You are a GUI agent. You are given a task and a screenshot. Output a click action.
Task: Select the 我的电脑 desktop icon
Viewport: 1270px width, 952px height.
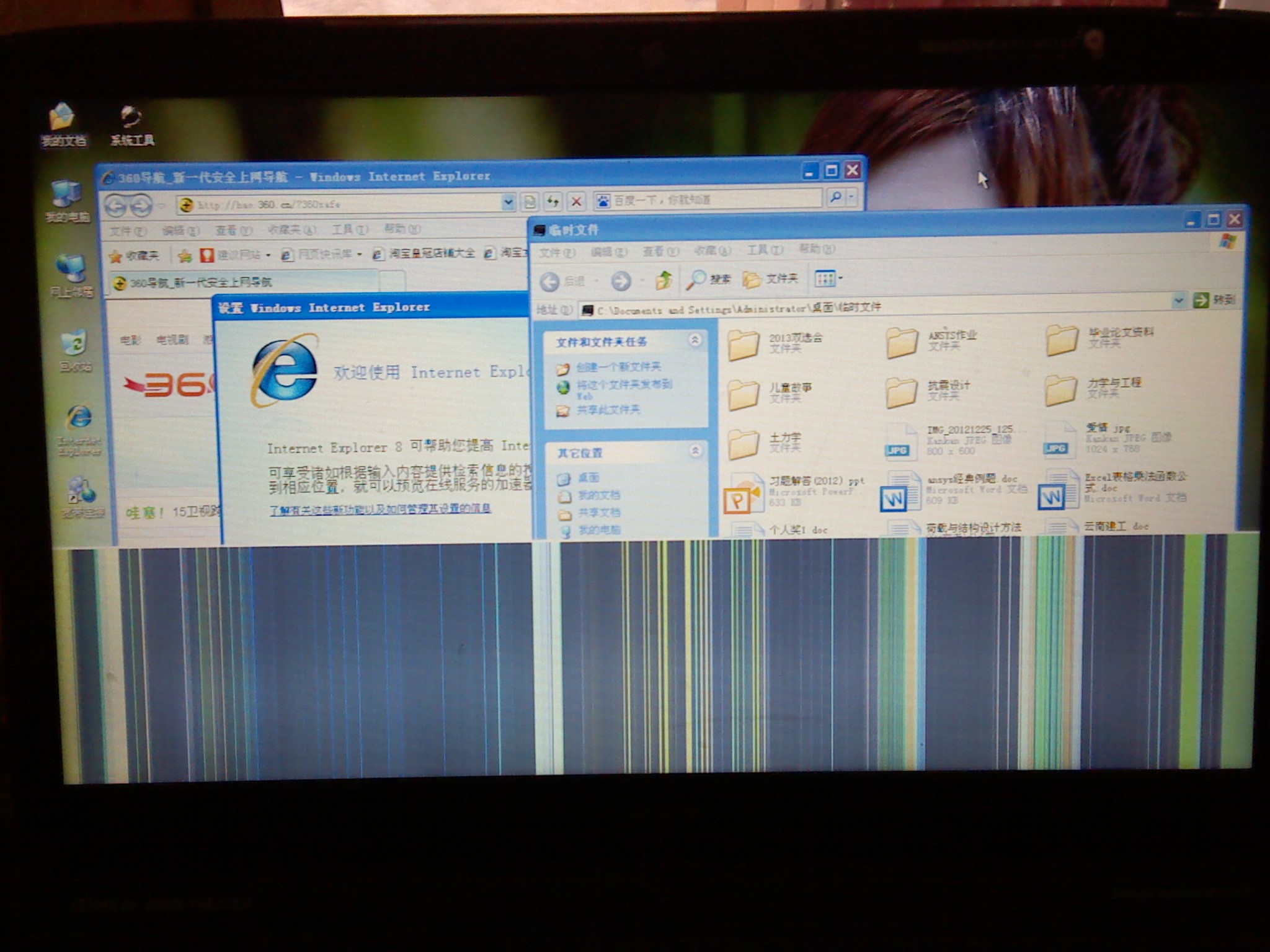67,201
